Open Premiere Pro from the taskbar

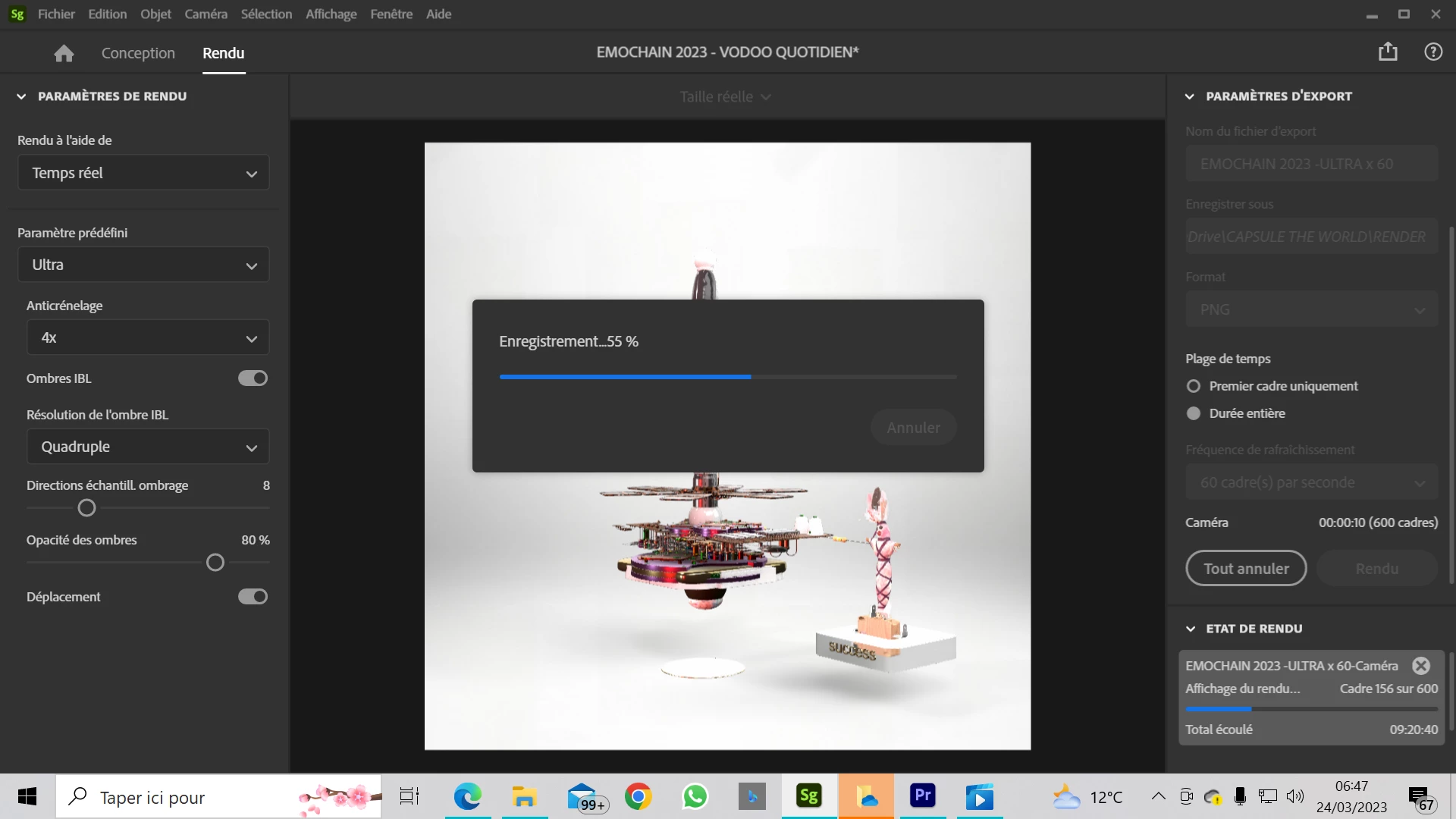[x=922, y=796]
